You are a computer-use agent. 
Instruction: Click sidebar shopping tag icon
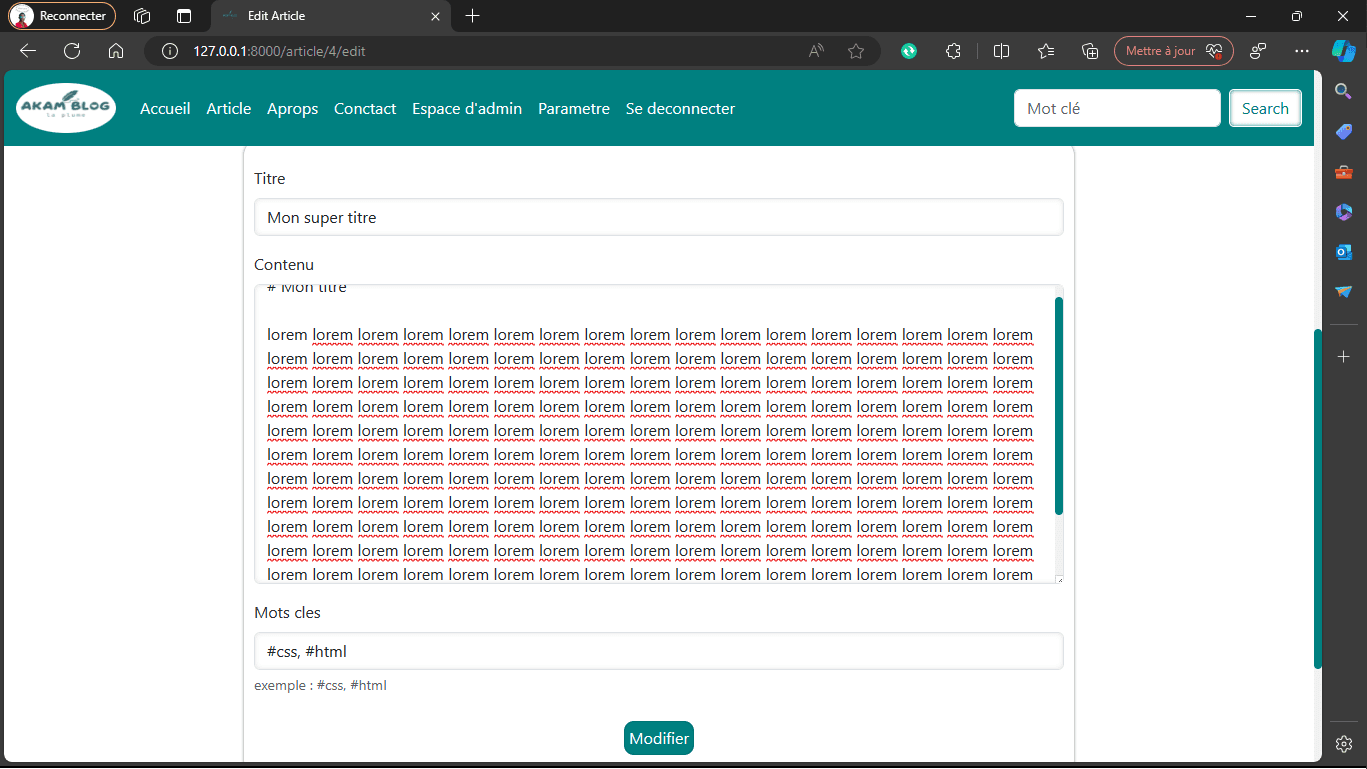(1344, 132)
